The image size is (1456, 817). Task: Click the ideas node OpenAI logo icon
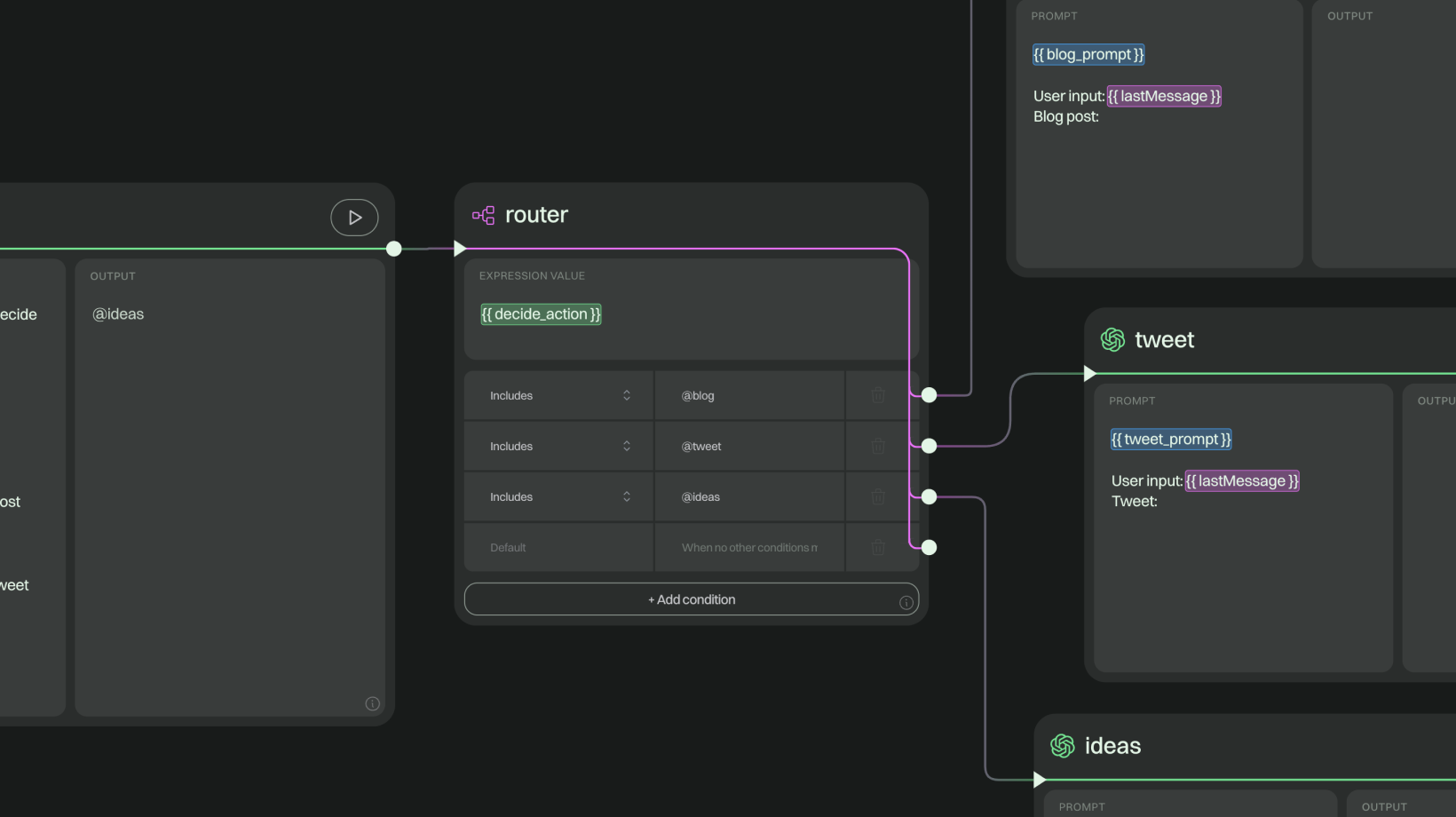(1062, 746)
